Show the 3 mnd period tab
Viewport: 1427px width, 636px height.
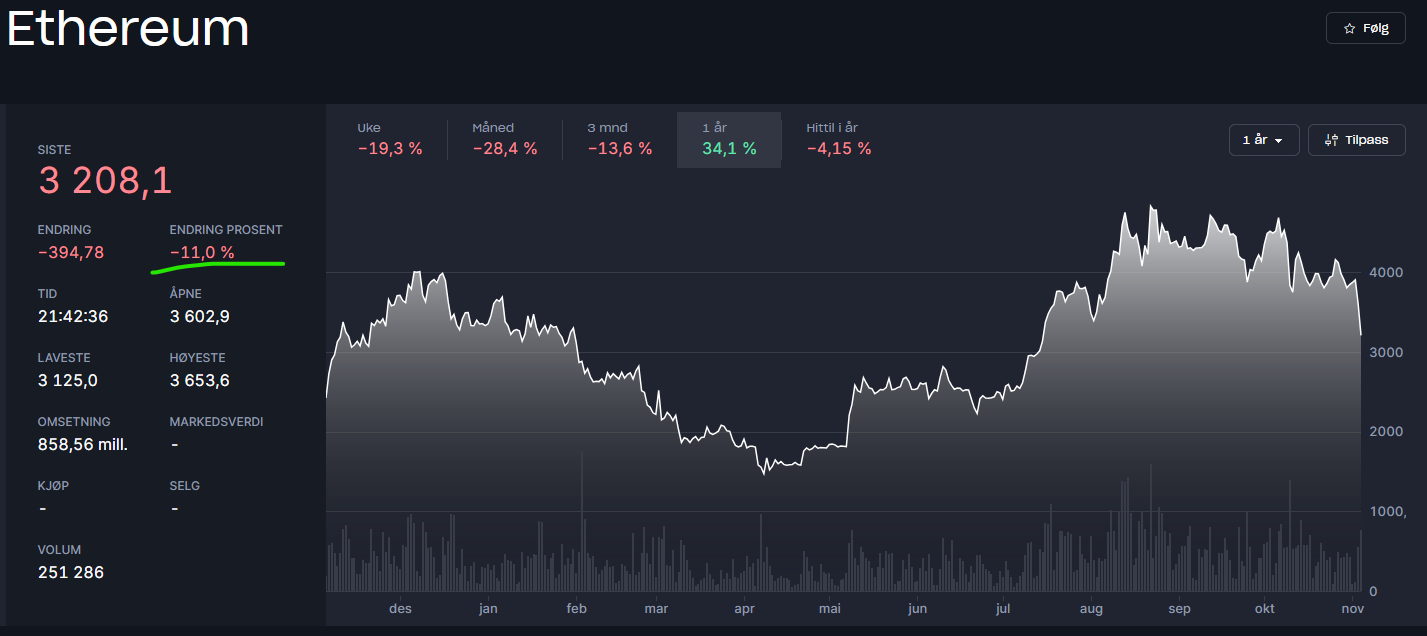[x=619, y=139]
